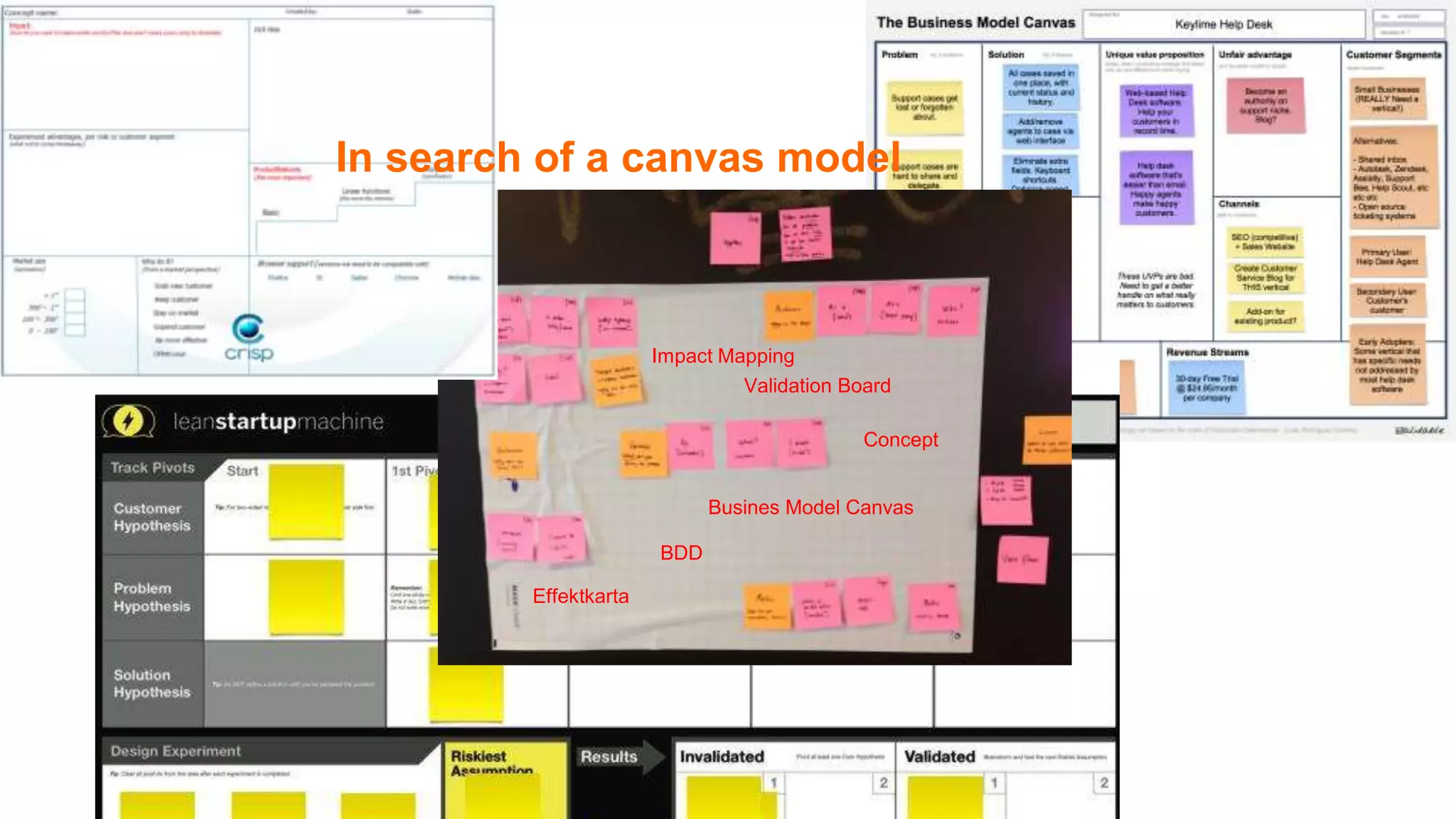Click box number 1 under Invalidated
1456x819 pixels.
pyautogui.click(x=773, y=783)
